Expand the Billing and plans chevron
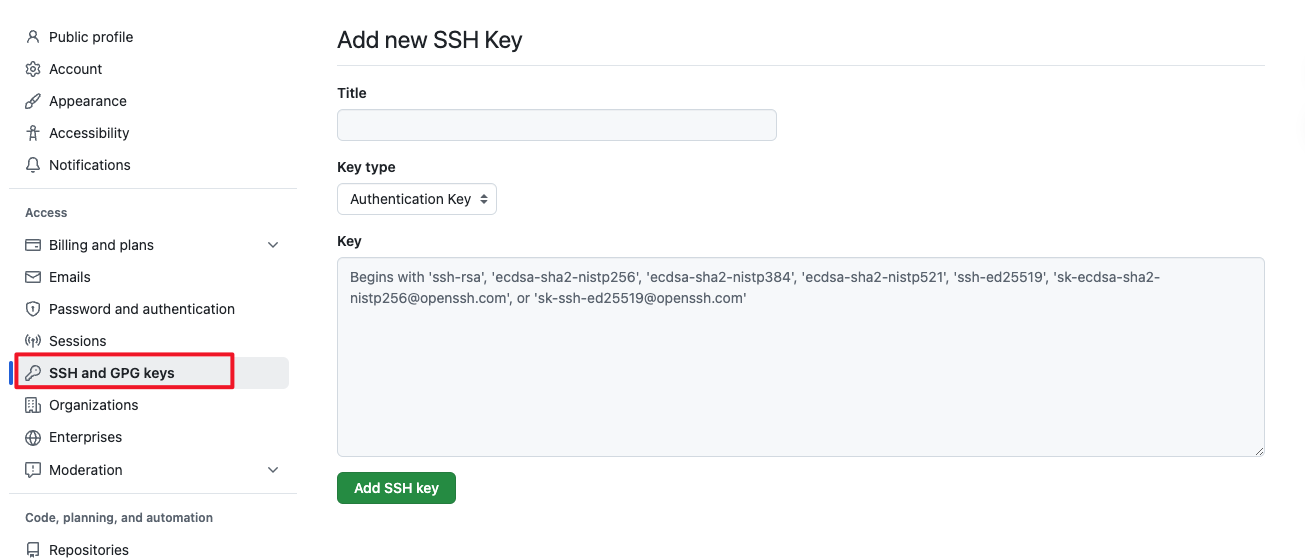 pos(273,245)
